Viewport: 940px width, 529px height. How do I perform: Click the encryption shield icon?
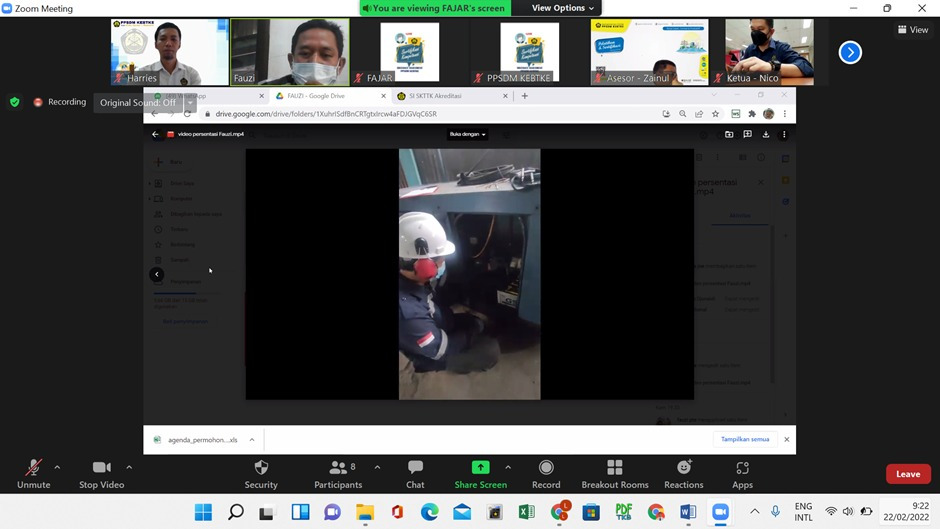14,102
